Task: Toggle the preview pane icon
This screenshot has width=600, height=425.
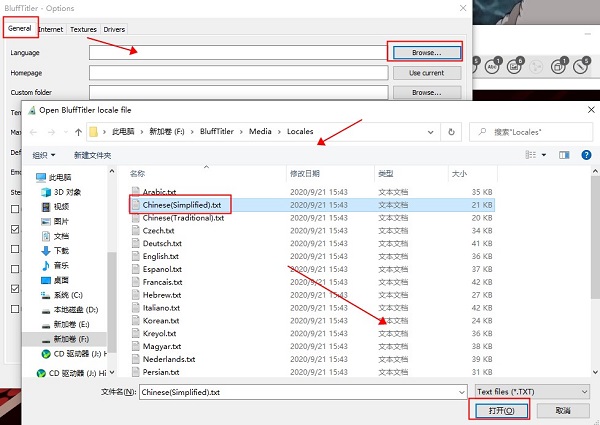Action: 564,155
